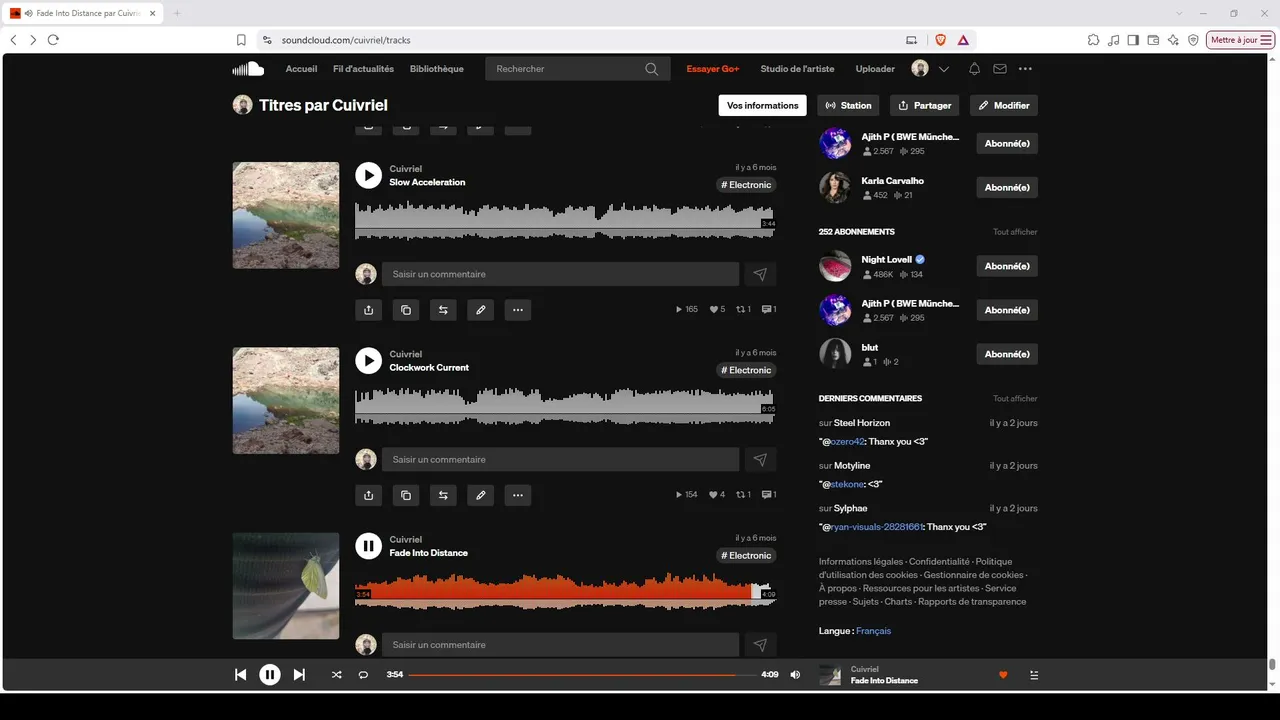Open the # Electronic tag on Slow Acceleration

[x=747, y=185]
